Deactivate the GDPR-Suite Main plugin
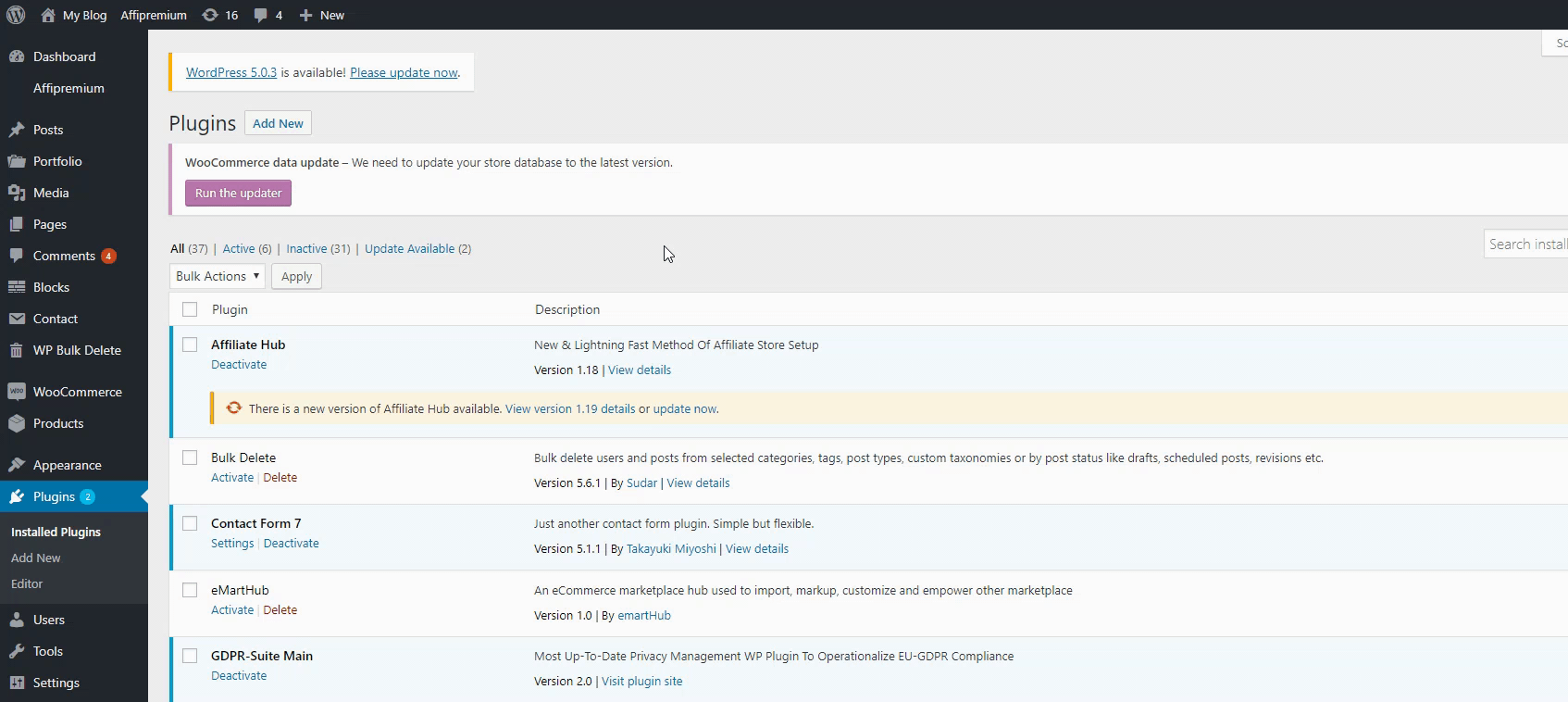 tap(239, 675)
